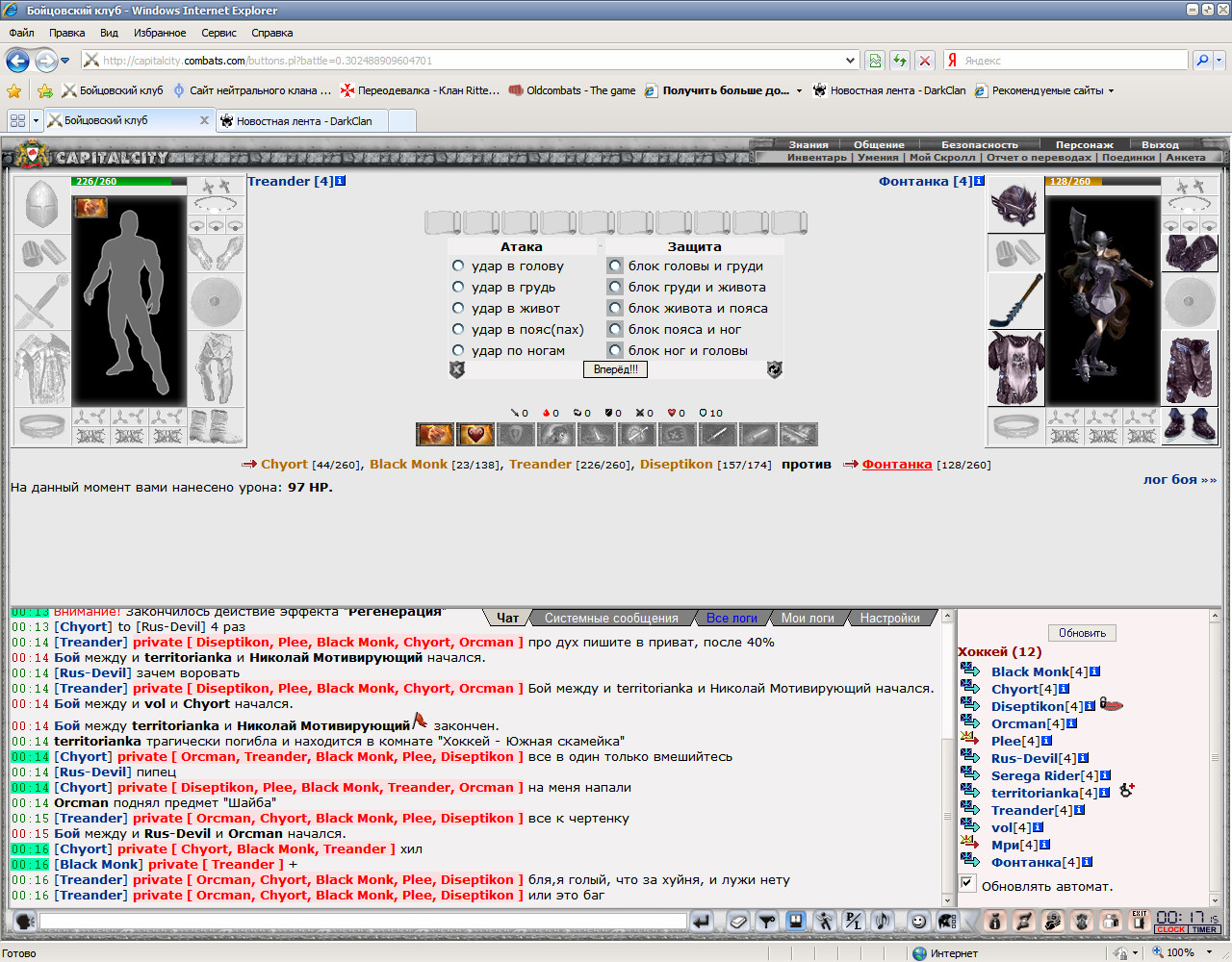Click the red heart ability icon
Viewport: 1232px width, 962px height.
pyautogui.click(x=475, y=434)
